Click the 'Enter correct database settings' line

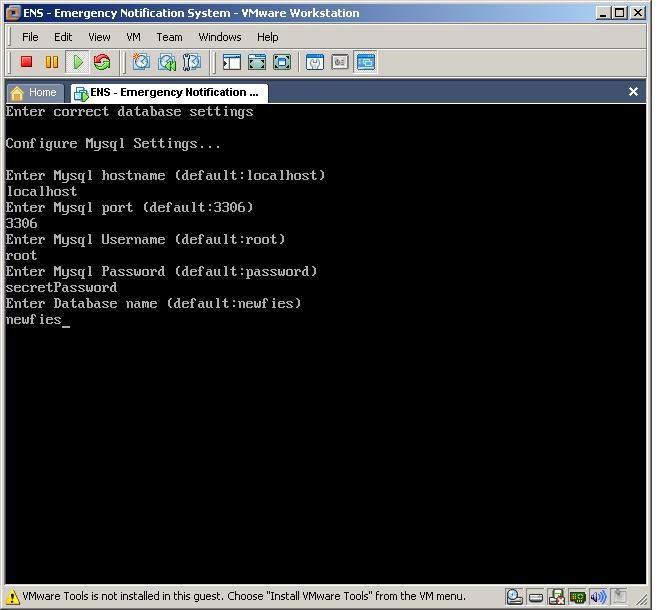[130, 112]
